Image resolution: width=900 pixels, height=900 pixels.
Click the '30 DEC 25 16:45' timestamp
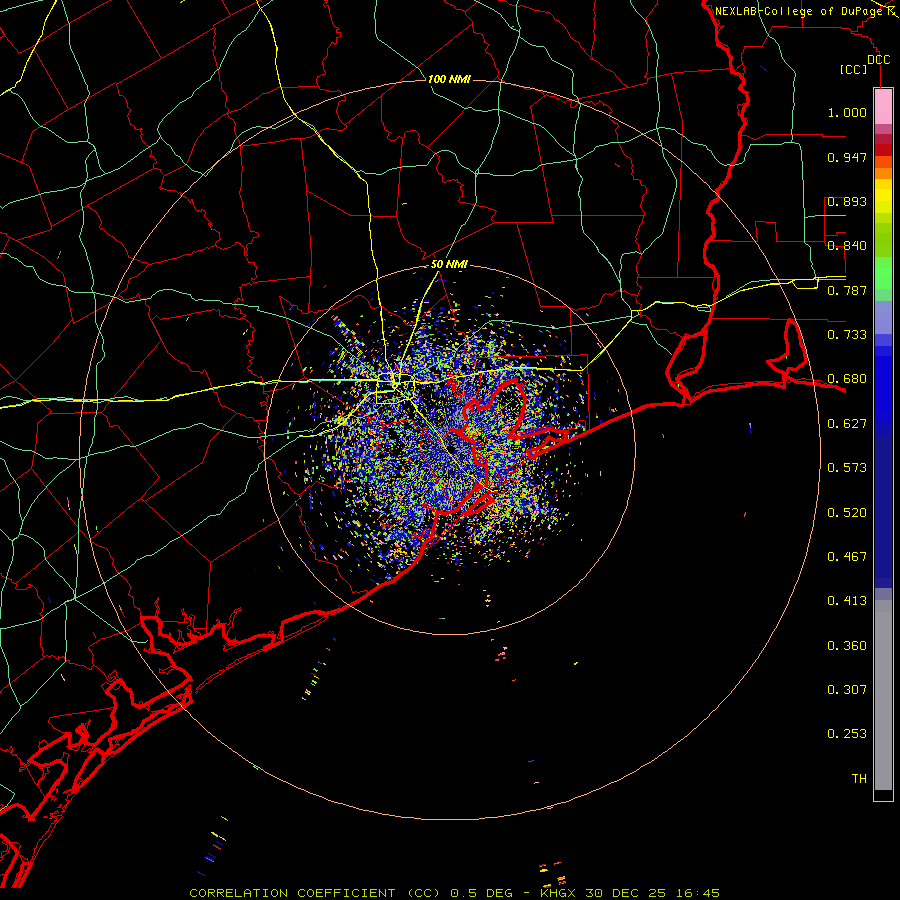[653, 893]
